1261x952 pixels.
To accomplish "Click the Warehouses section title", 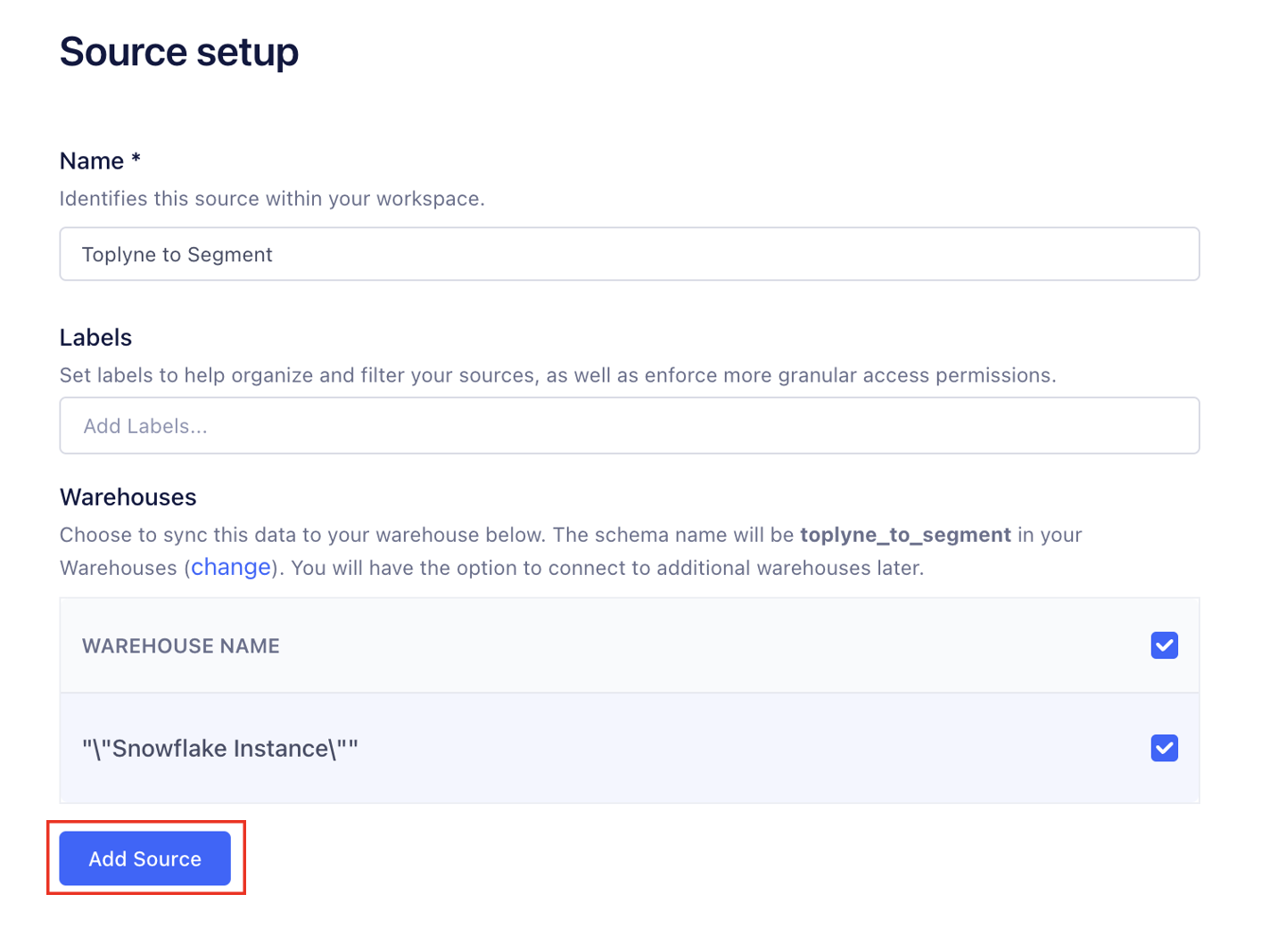I will point(128,497).
